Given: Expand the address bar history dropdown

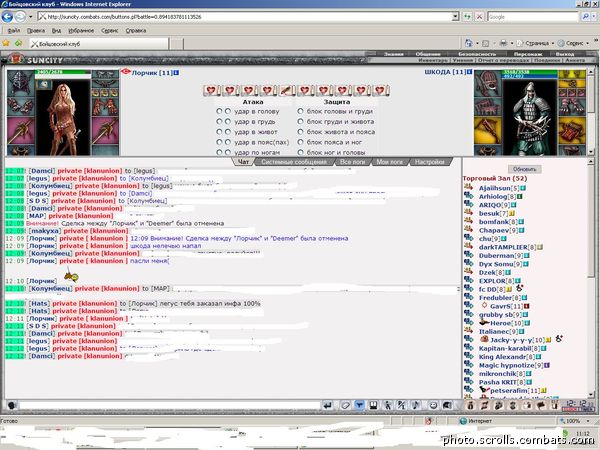Looking at the screenshot, I should click(455, 17).
